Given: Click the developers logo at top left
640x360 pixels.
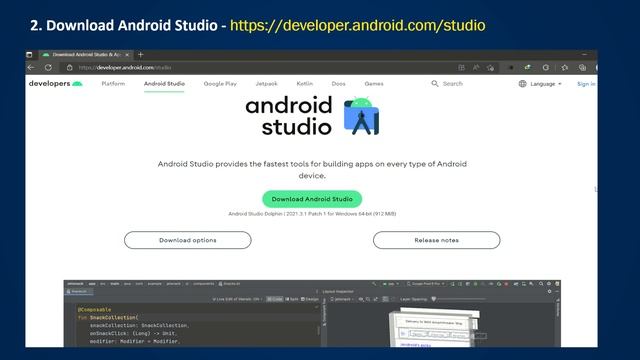Looking at the screenshot, I should click(x=56, y=83).
